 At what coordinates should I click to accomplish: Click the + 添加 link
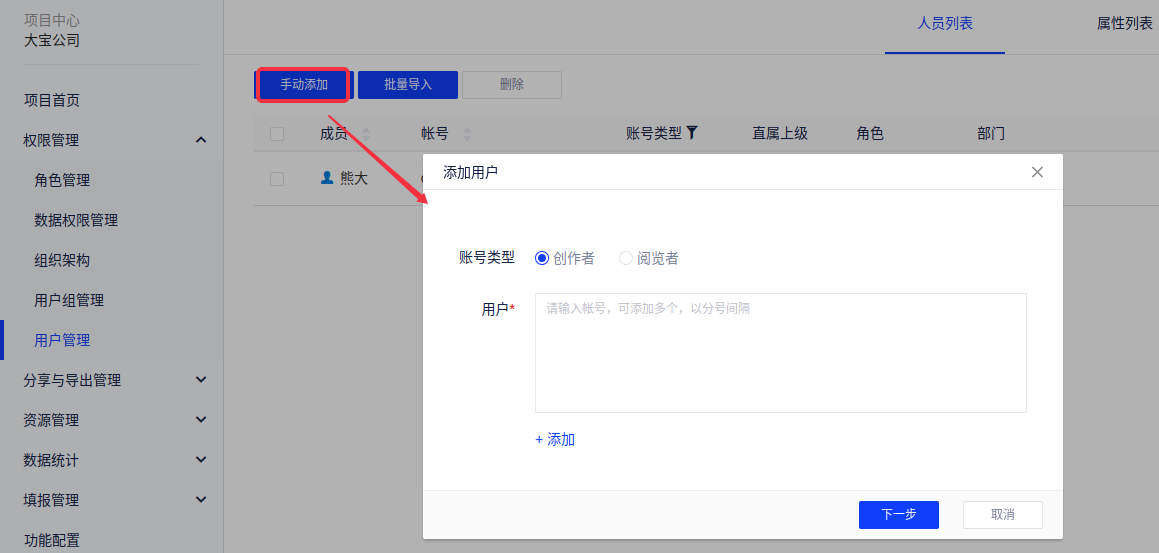click(555, 439)
